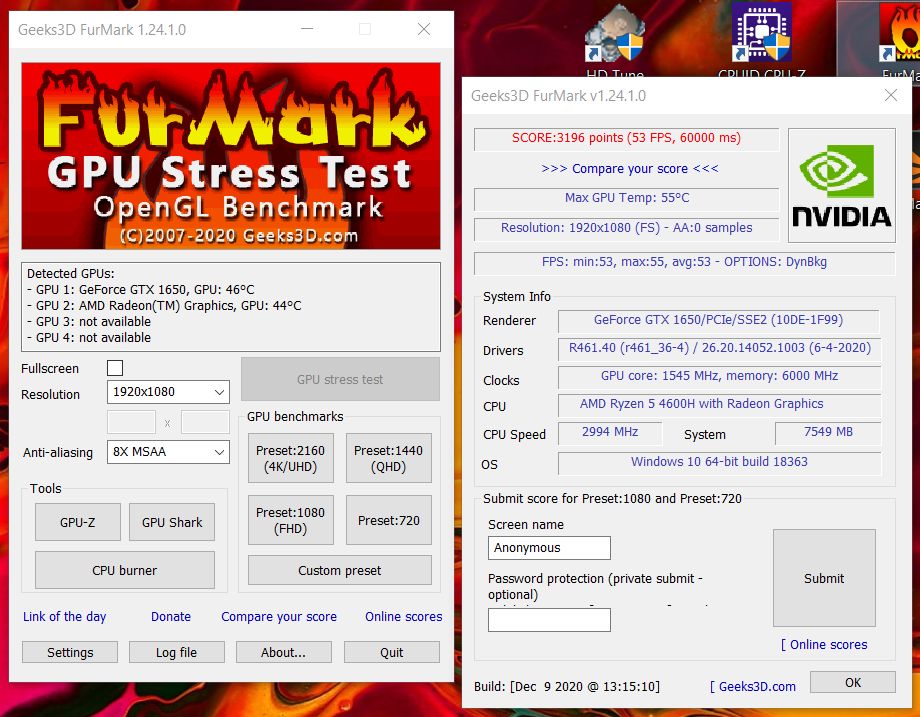Open the Link of the day link

tap(65, 617)
